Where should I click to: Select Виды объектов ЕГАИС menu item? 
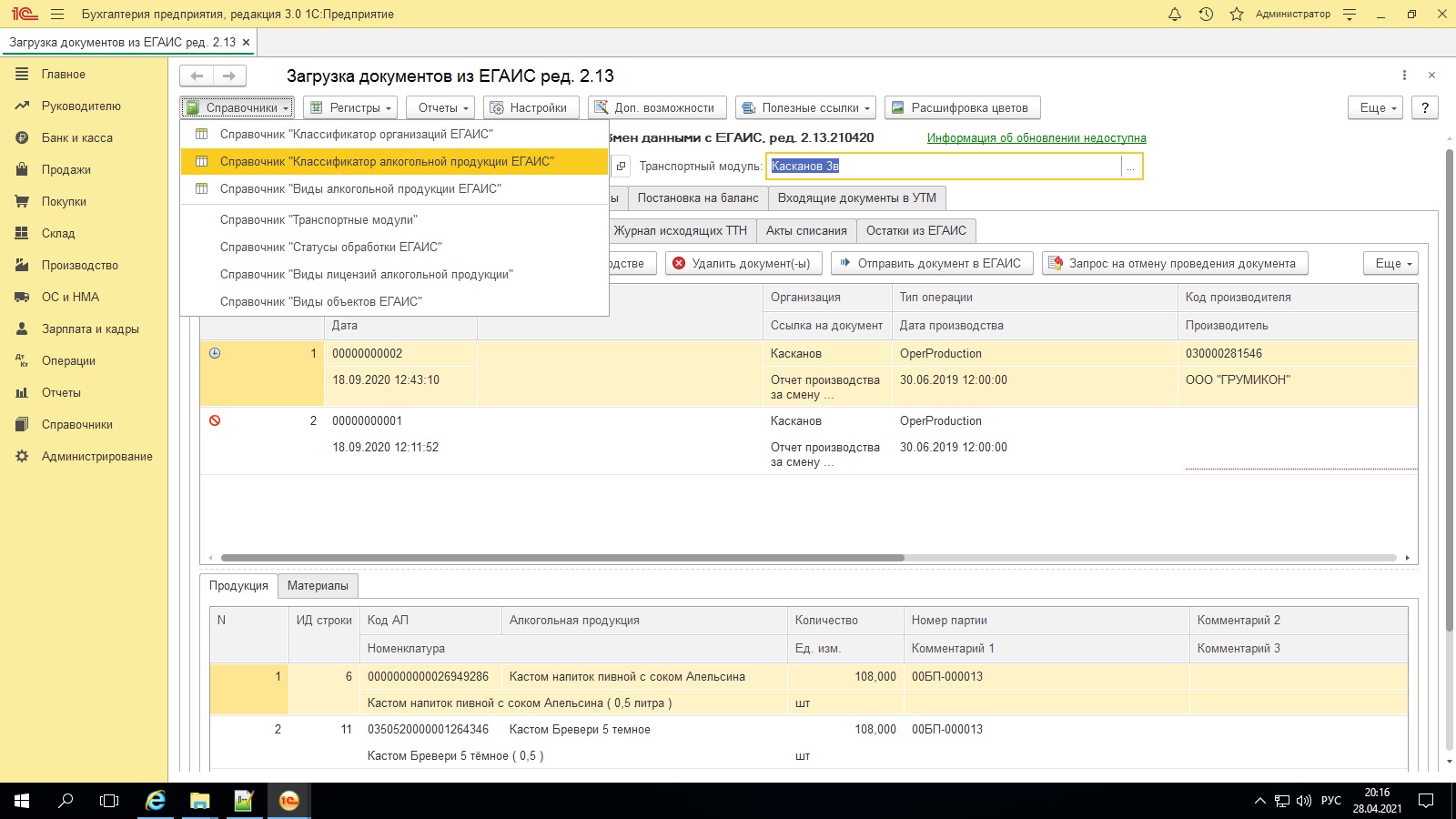pyautogui.click(x=394, y=301)
